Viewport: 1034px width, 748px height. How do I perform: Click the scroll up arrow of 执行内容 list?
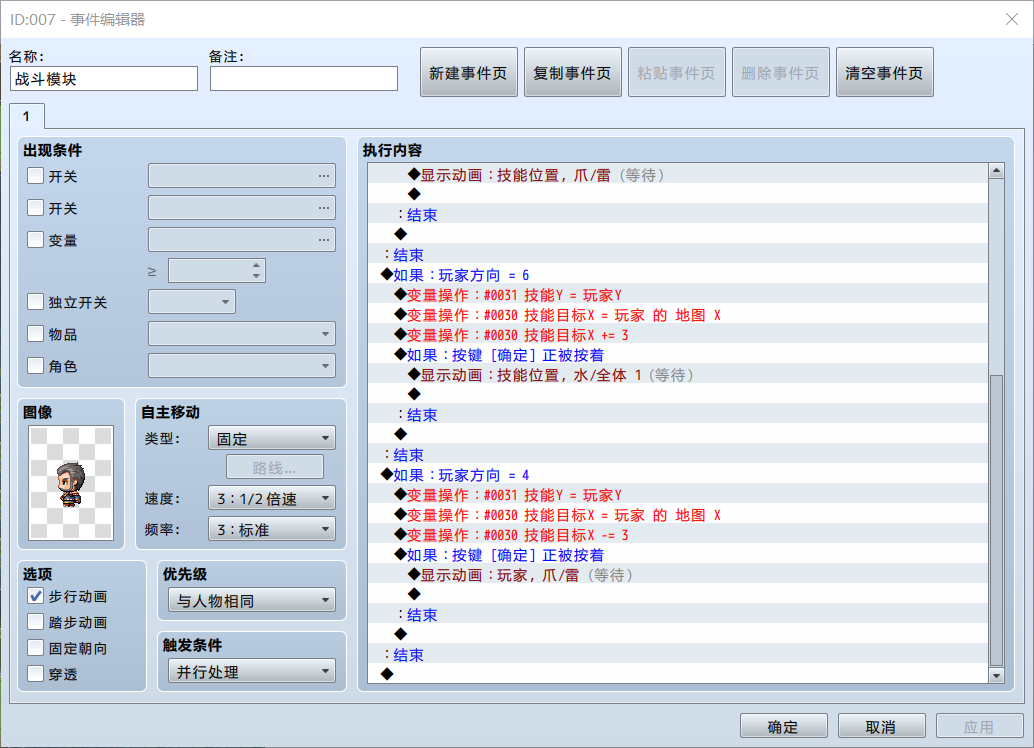click(x=996, y=171)
